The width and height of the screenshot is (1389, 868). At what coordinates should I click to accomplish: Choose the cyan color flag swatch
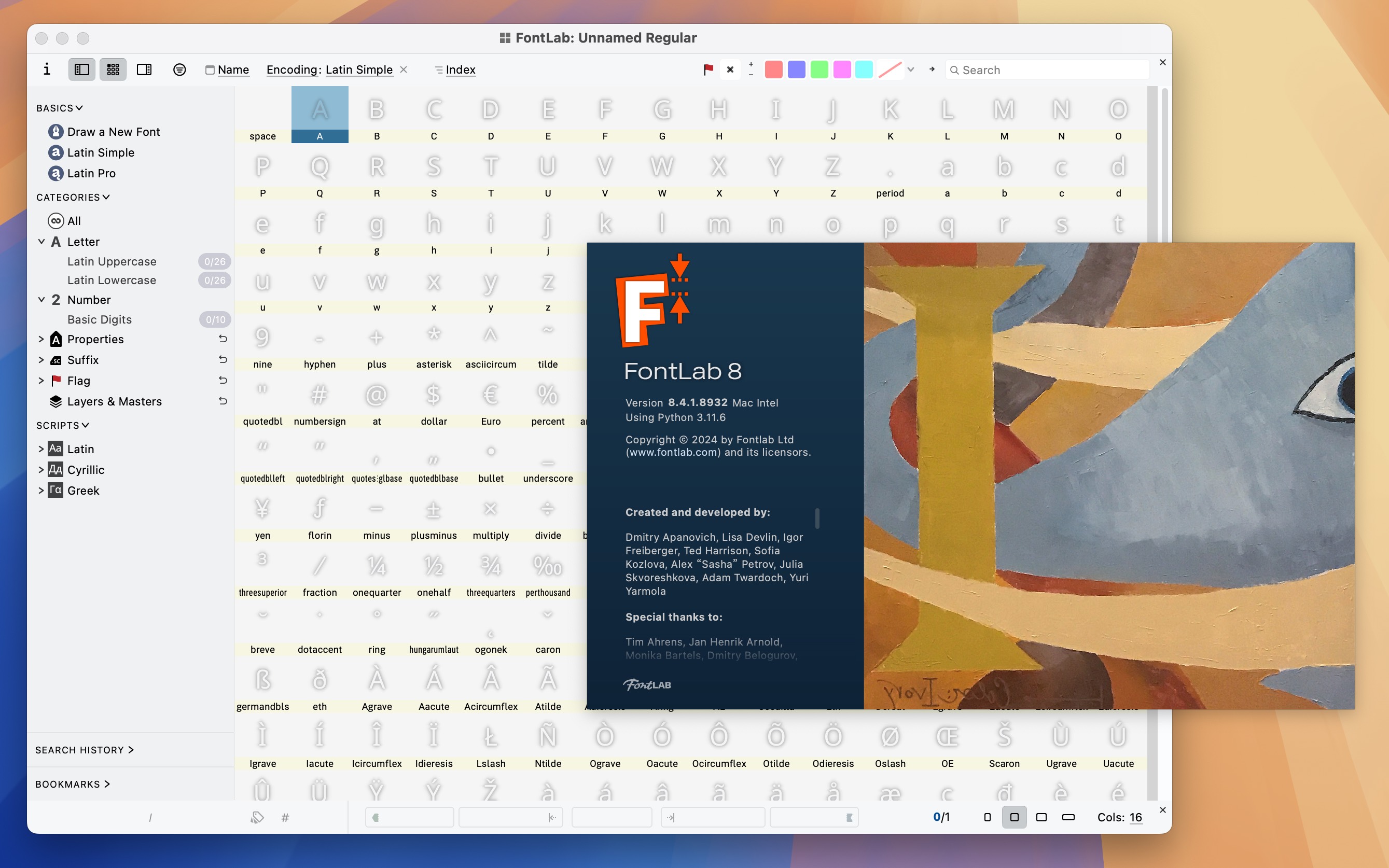864,69
